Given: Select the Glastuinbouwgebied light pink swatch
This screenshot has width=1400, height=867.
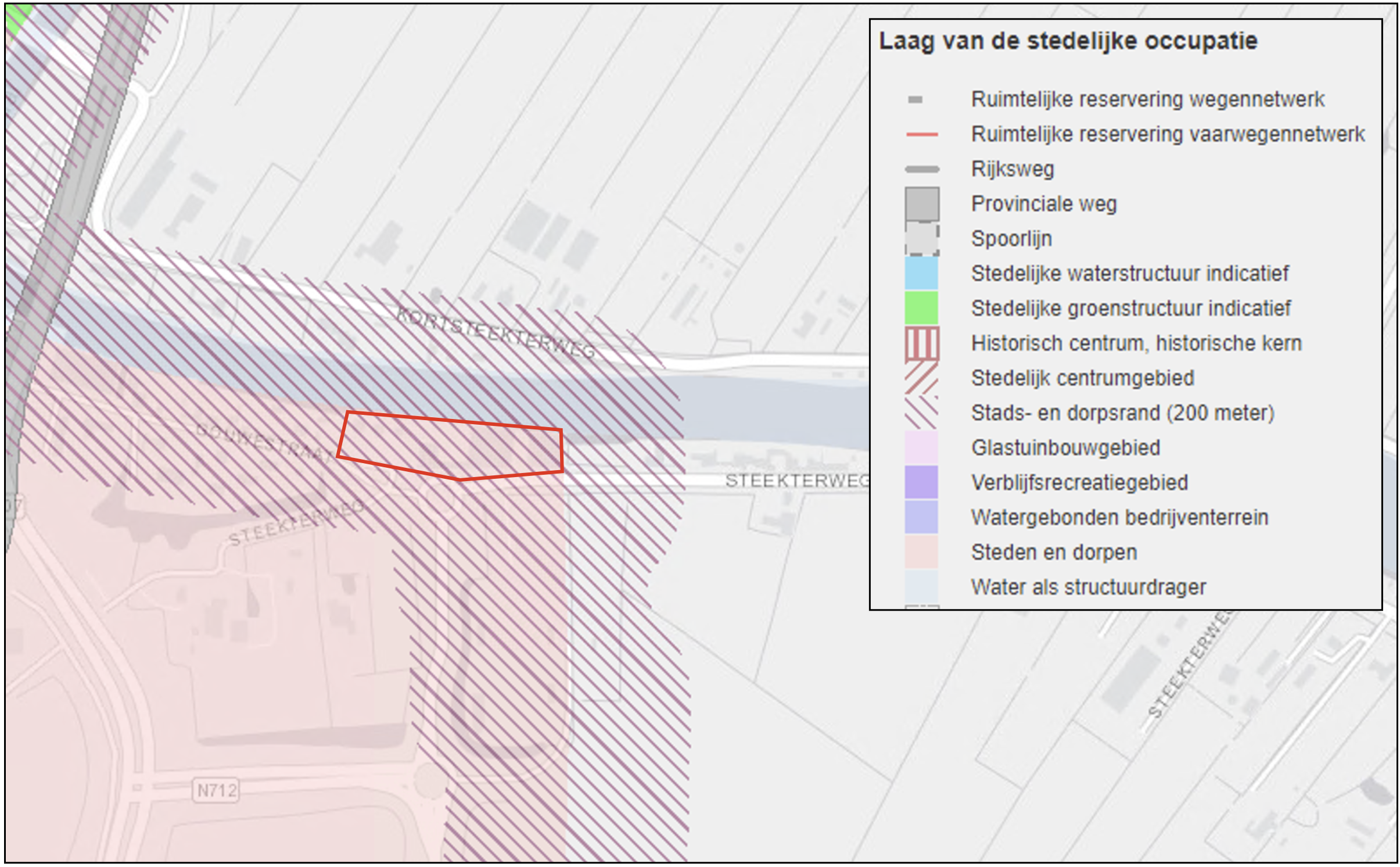Looking at the screenshot, I should pyautogui.click(x=921, y=447).
